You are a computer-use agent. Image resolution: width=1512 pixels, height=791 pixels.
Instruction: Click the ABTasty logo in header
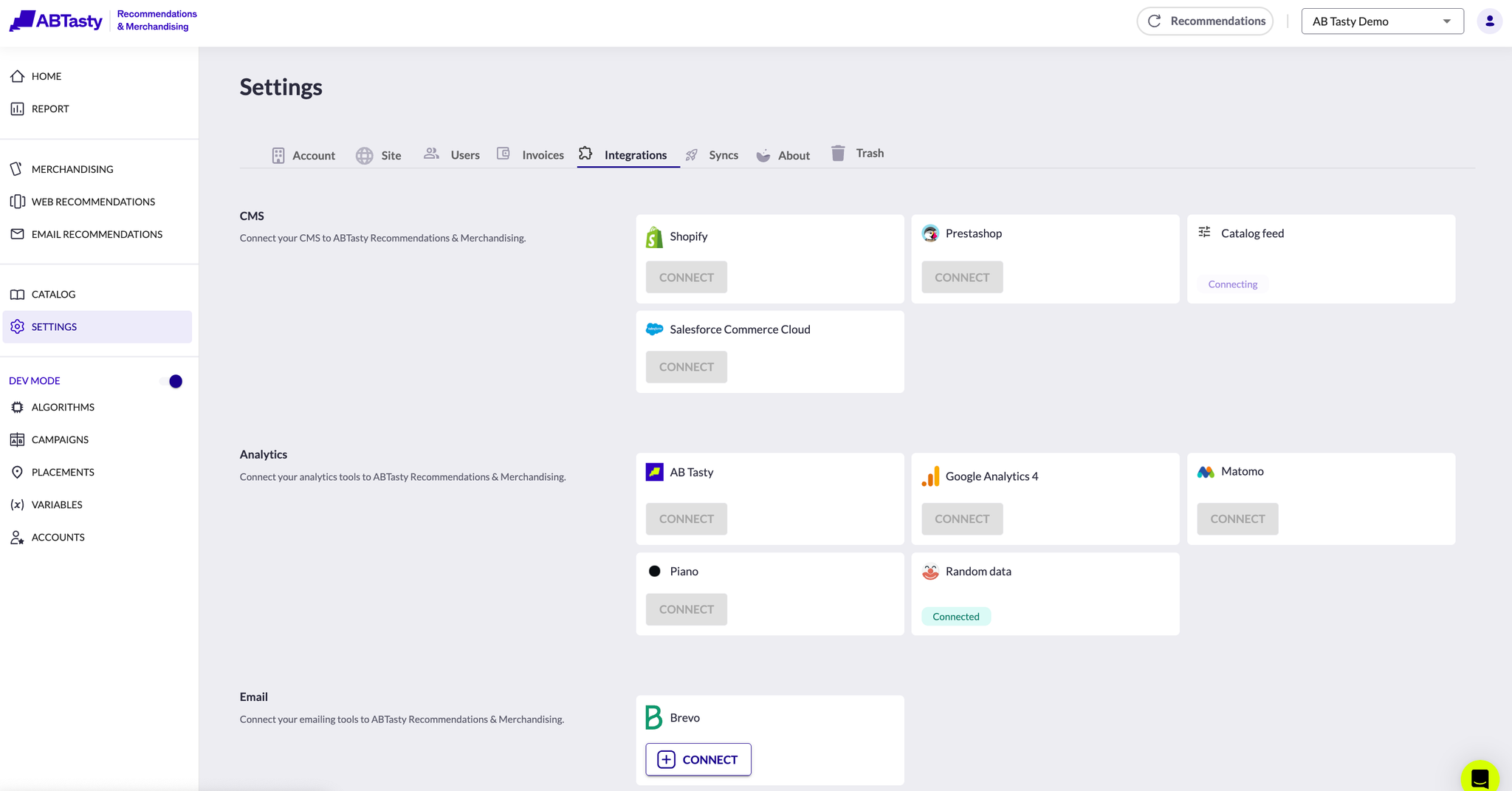pyautogui.click(x=56, y=21)
